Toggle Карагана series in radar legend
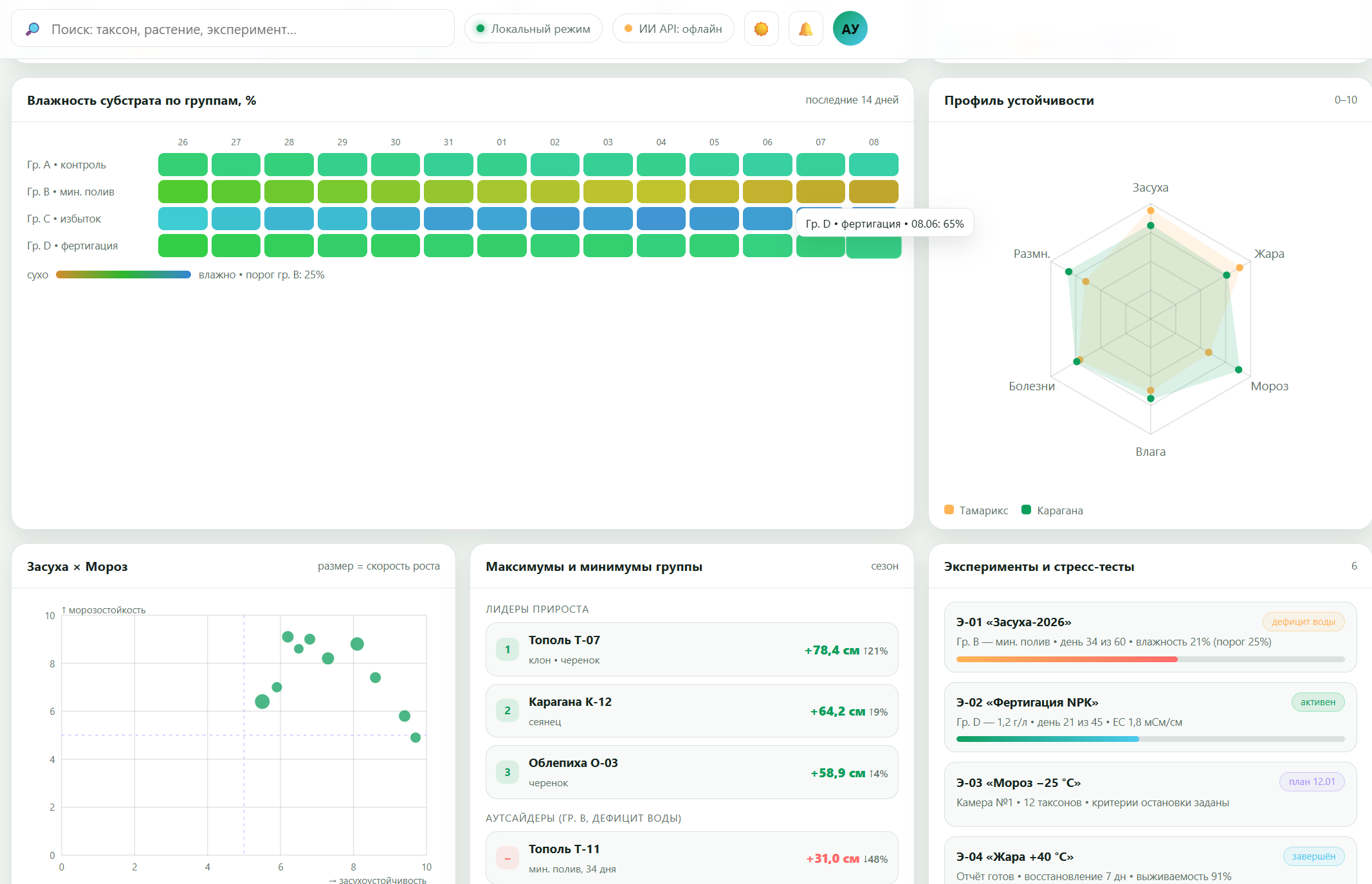 (x=1052, y=510)
